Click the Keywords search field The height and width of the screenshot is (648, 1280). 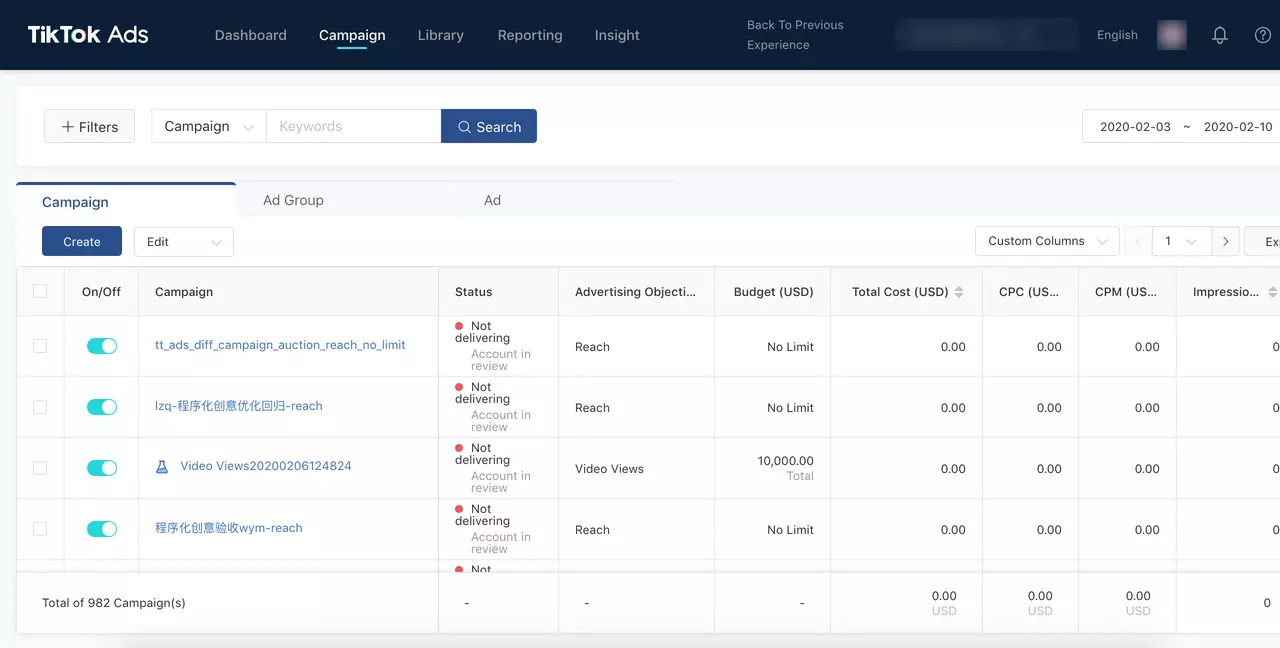point(354,126)
